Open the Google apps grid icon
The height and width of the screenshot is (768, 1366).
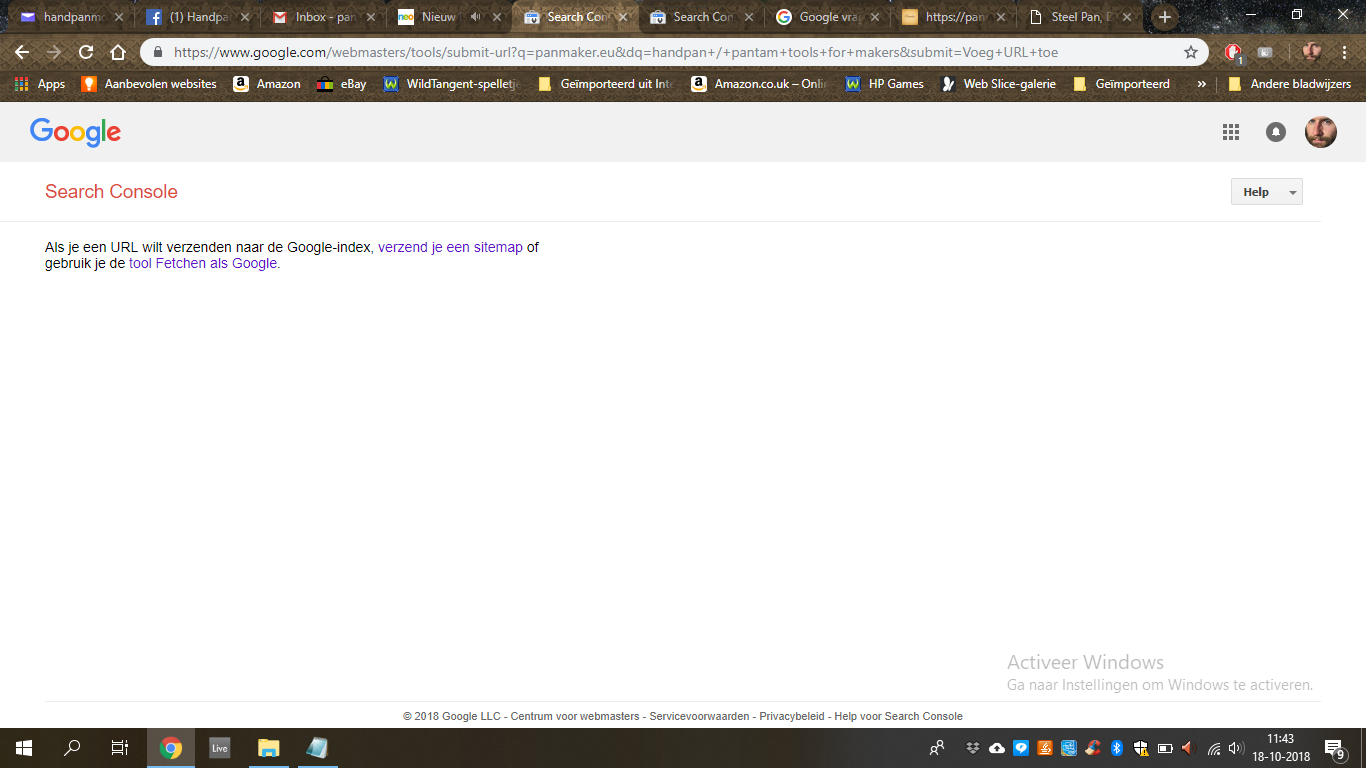click(x=1231, y=132)
